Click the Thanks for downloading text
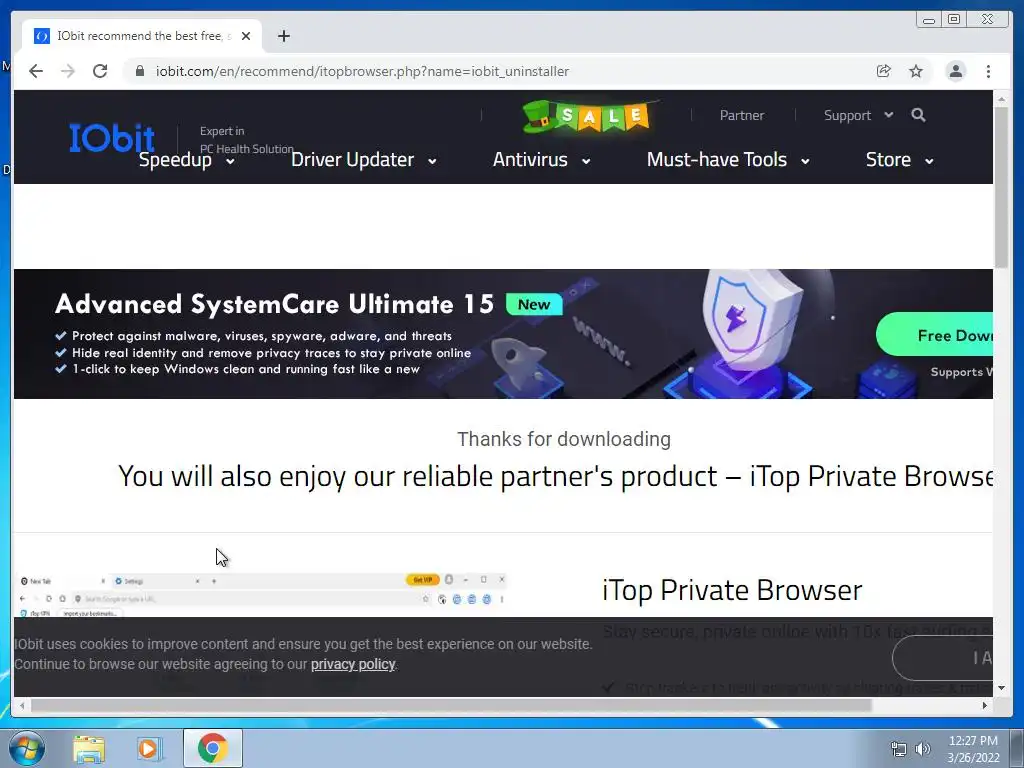The image size is (1024, 768). (x=564, y=439)
